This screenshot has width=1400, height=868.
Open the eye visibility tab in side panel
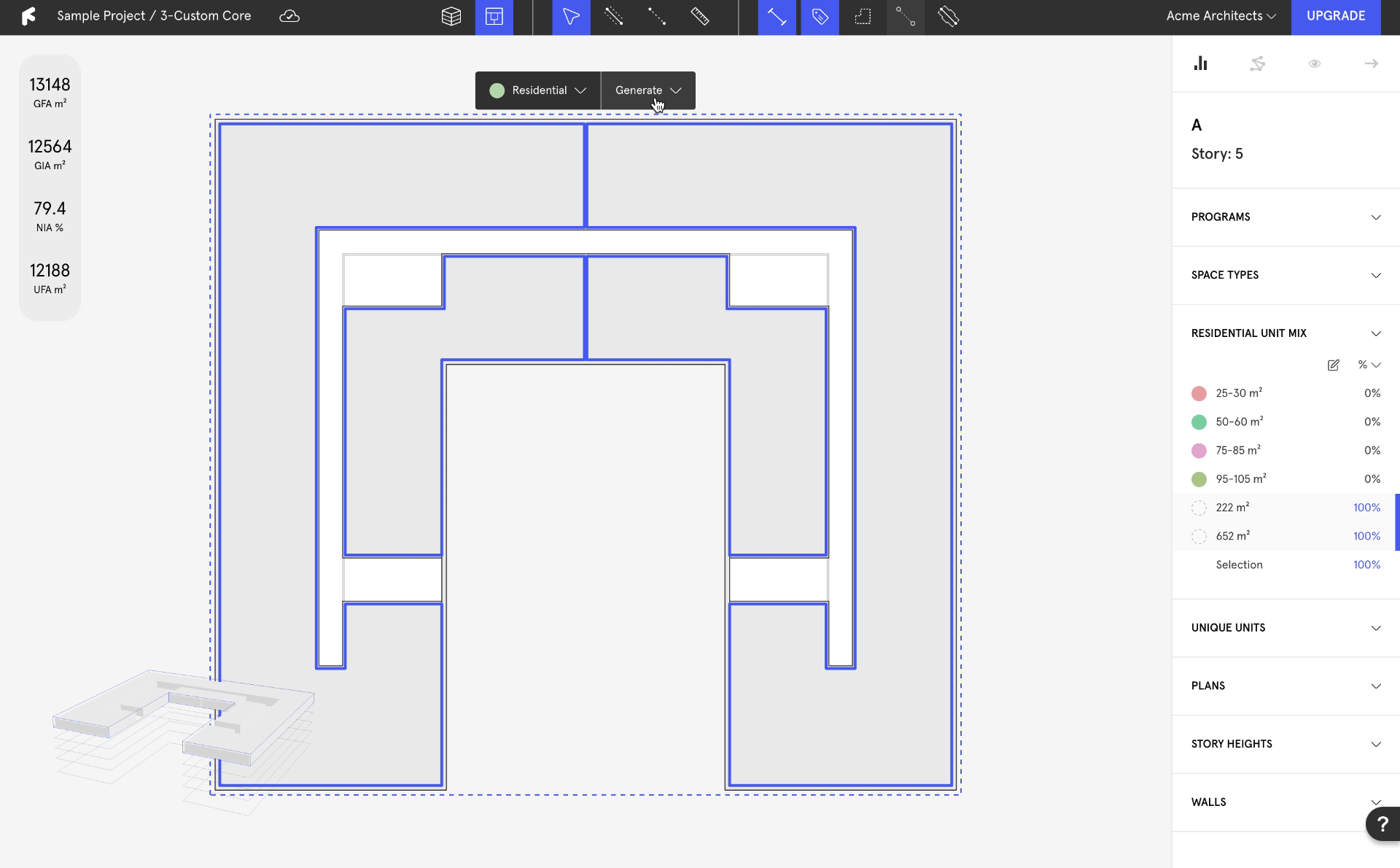[x=1315, y=63]
